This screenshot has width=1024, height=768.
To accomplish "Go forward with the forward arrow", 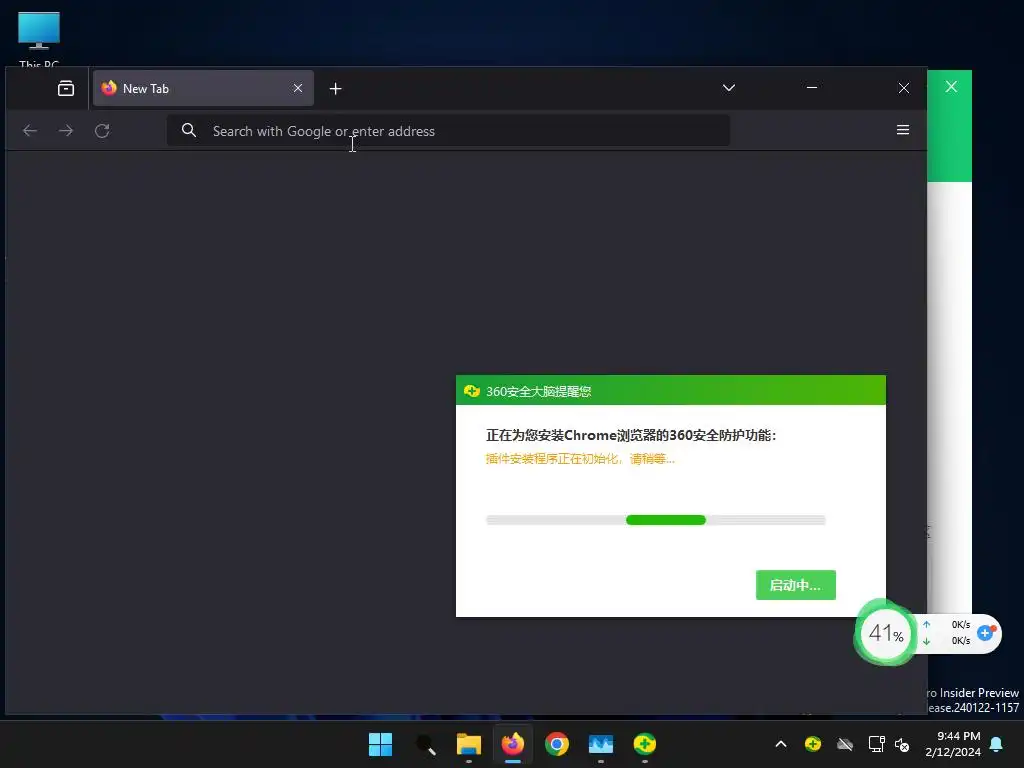I will pos(66,131).
